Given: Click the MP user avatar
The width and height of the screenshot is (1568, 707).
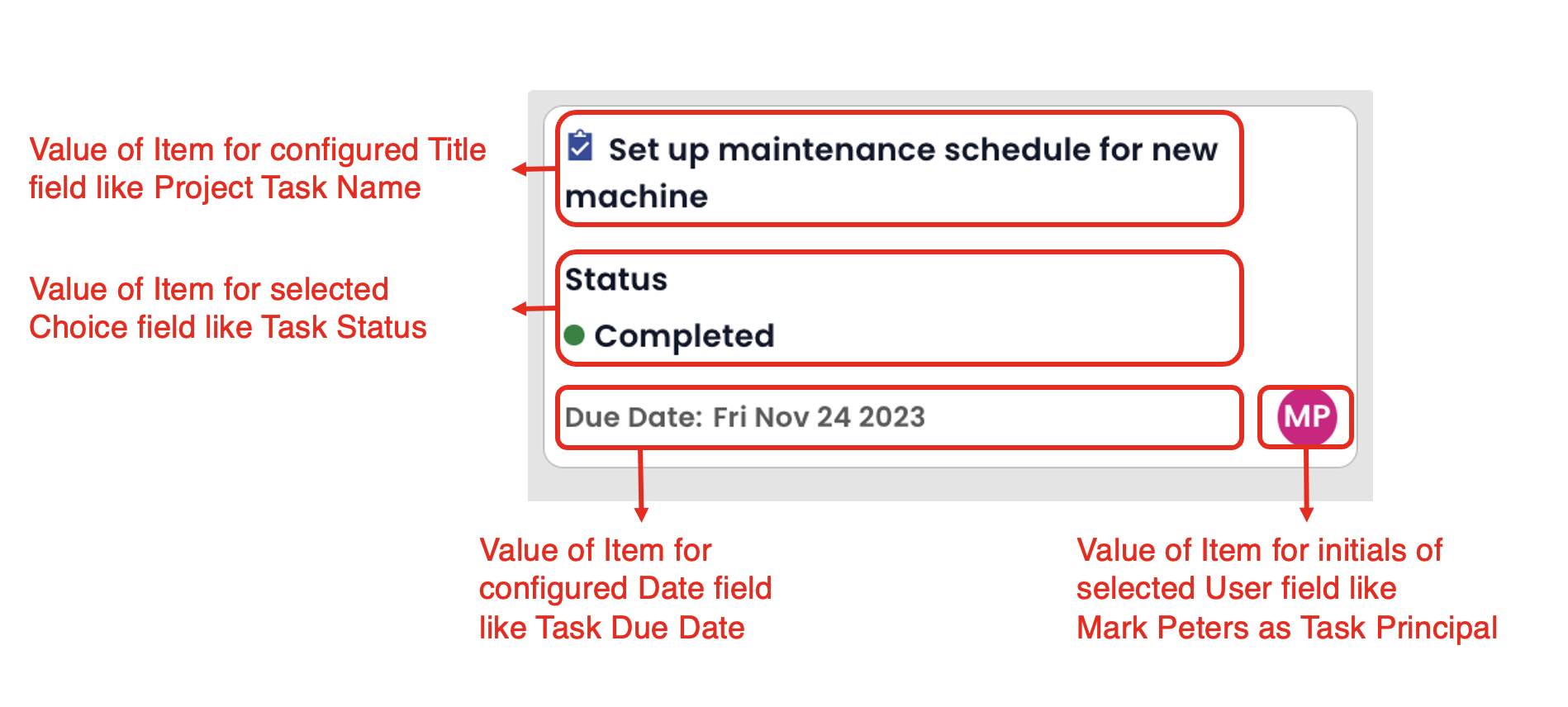Looking at the screenshot, I should coord(1306,417).
